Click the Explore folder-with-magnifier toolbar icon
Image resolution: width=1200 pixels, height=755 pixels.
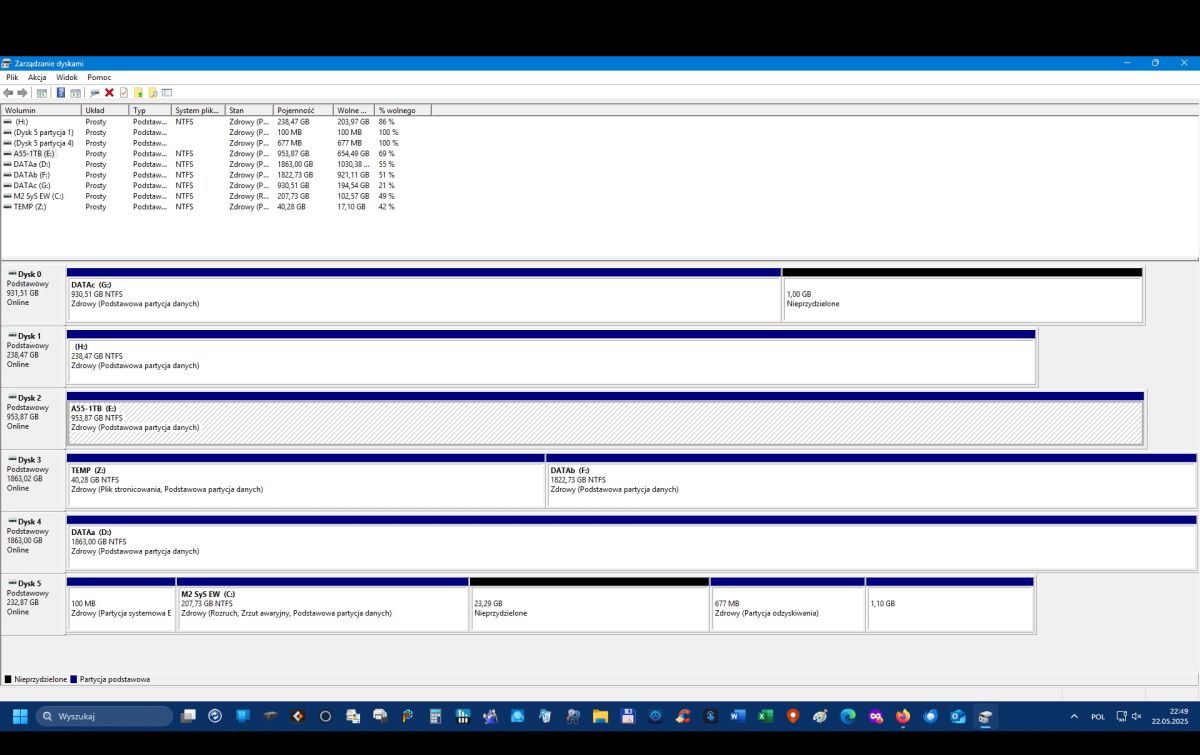click(x=153, y=93)
